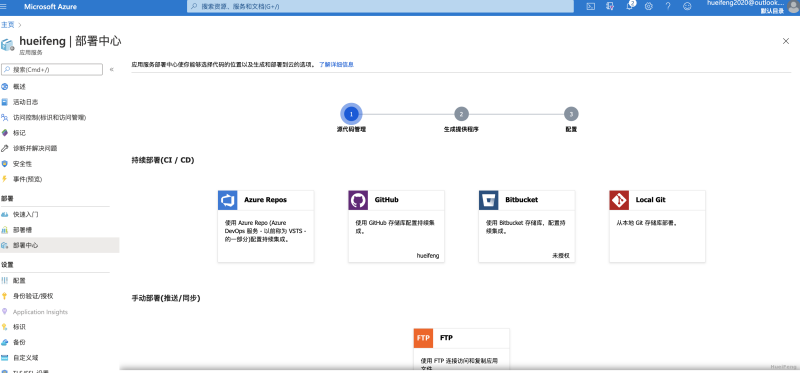The height and width of the screenshot is (373, 800).
Task: Click the 概述 overview icon in sidebar
Action: [x=5, y=87]
